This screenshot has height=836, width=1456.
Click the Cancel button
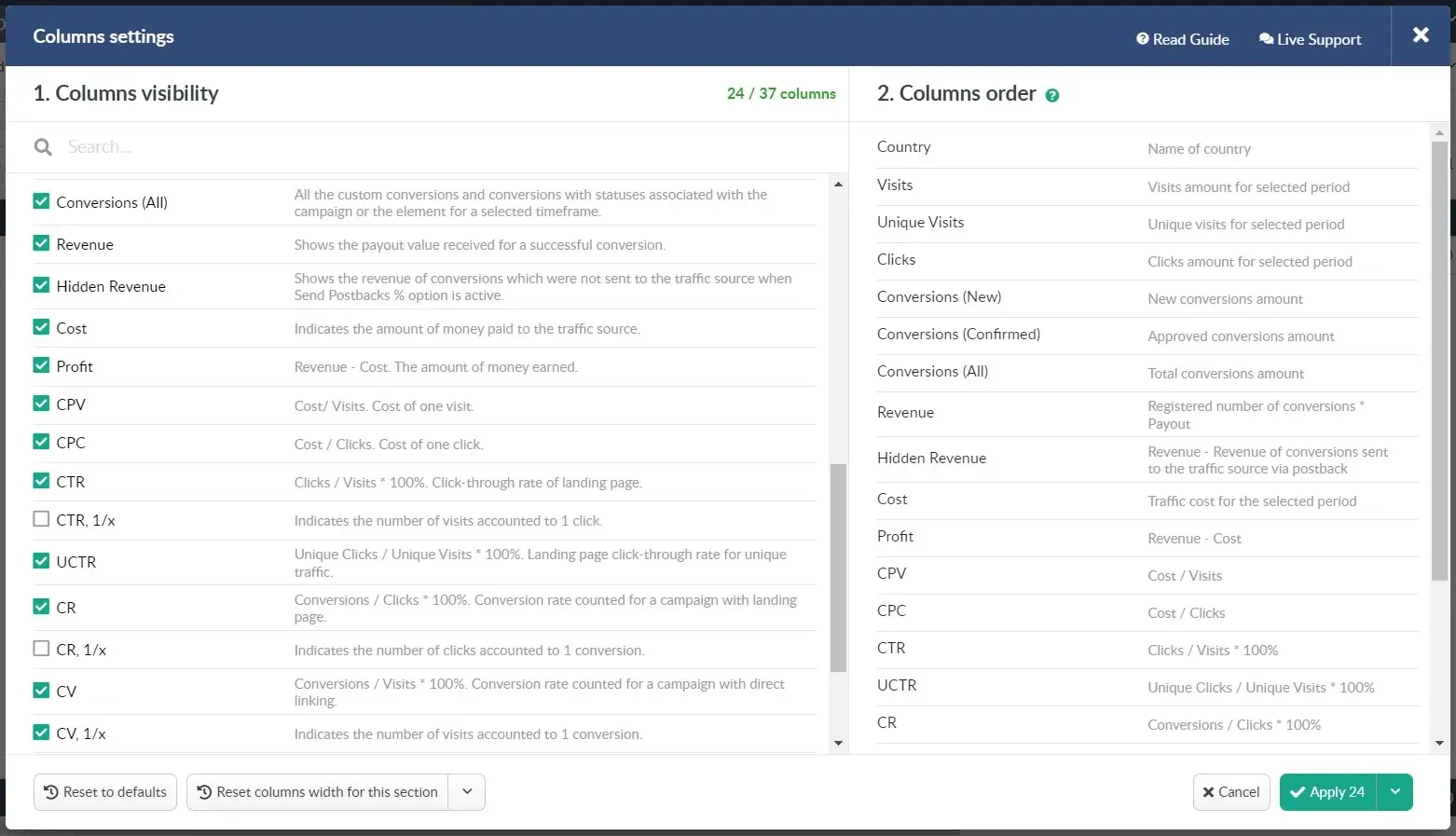point(1231,792)
